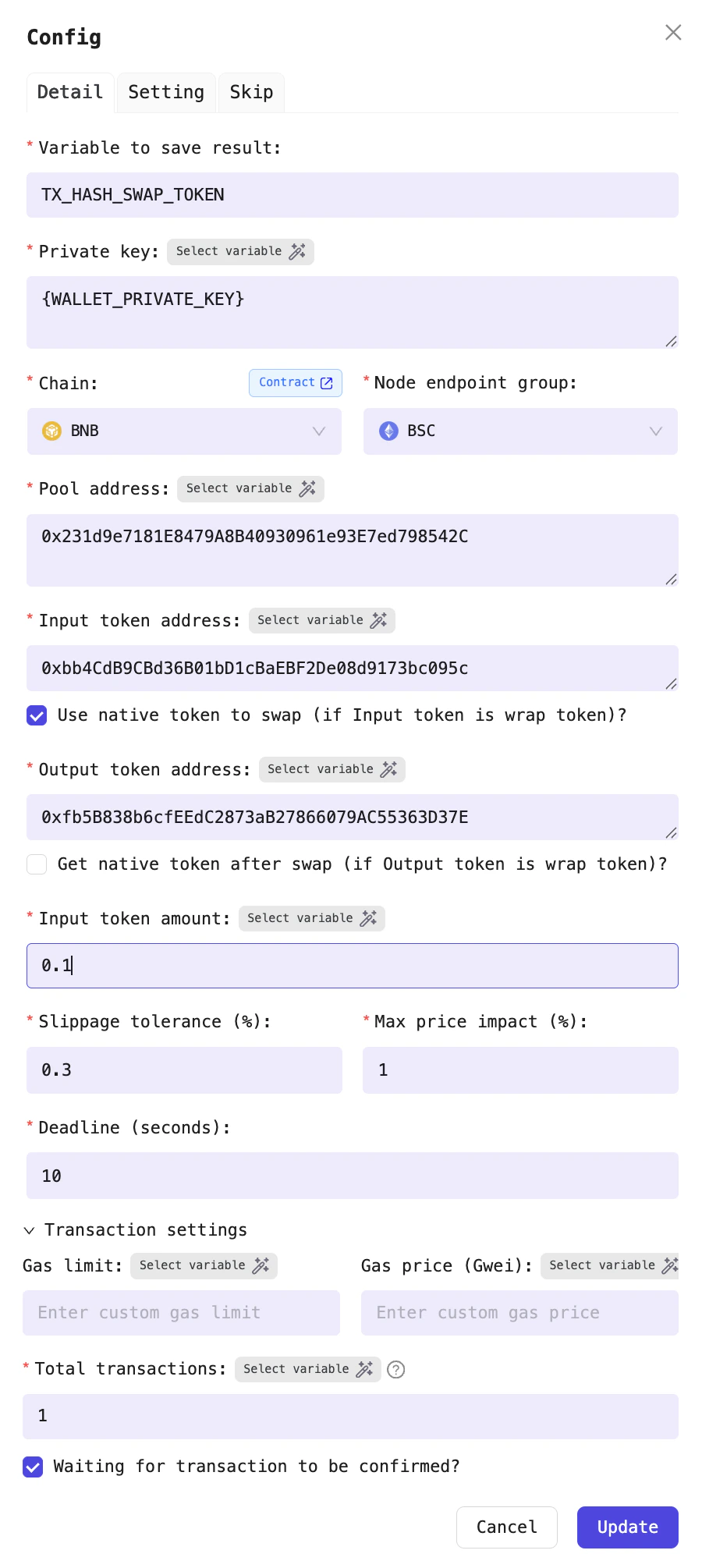The height and width of the screenshot is (1568, 702).
Task: Uncheck Use native token to swap
Action: 36,715
